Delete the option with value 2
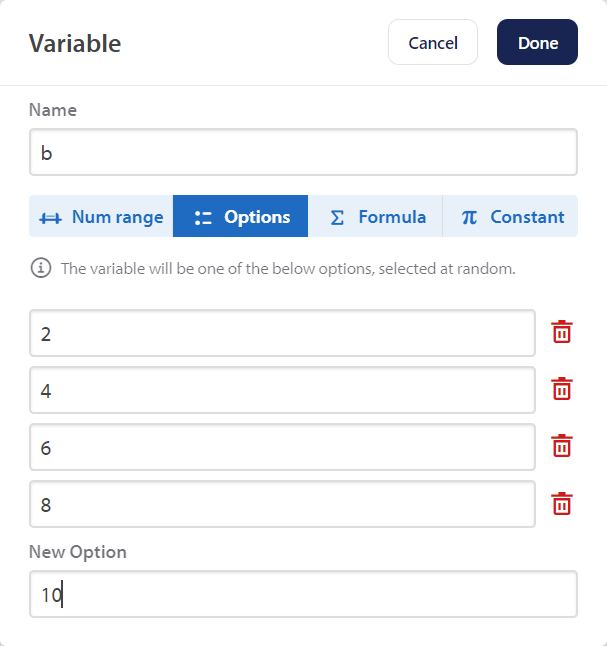The image size is (607, 646). tap(562, 332)
